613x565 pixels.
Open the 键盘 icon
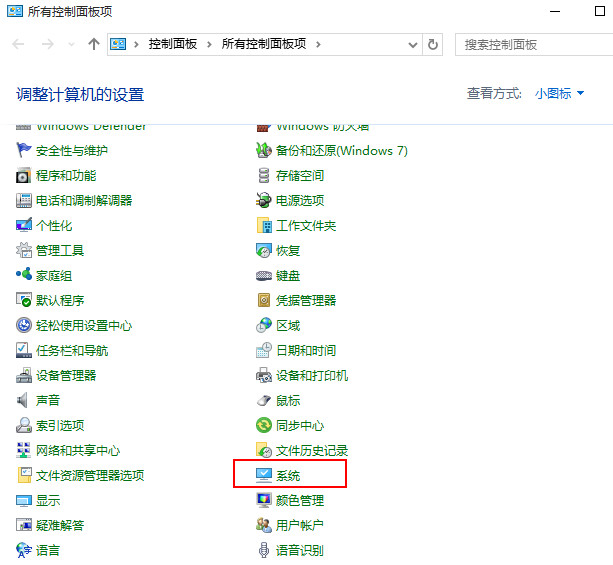click(263, 276)
